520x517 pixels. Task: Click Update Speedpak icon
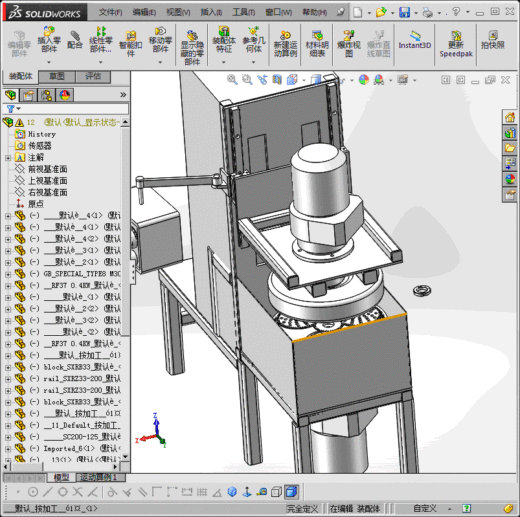pyautogui.click(x=456, y=44)
